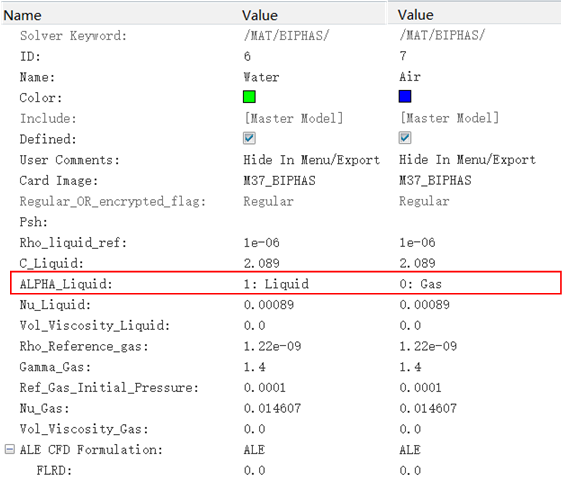This screenshot has width=564, height=484.
Task: Edit the Air name field
Action: 410,77
